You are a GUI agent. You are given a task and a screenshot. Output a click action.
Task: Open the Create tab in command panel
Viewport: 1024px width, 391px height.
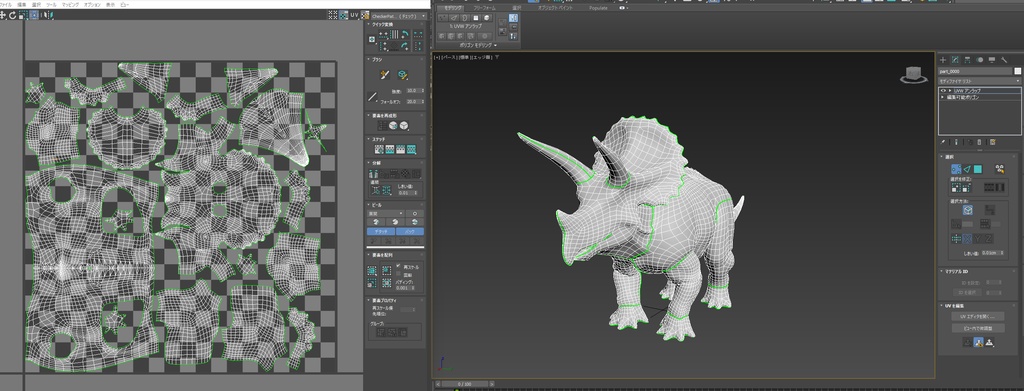[x=943, y=59]
